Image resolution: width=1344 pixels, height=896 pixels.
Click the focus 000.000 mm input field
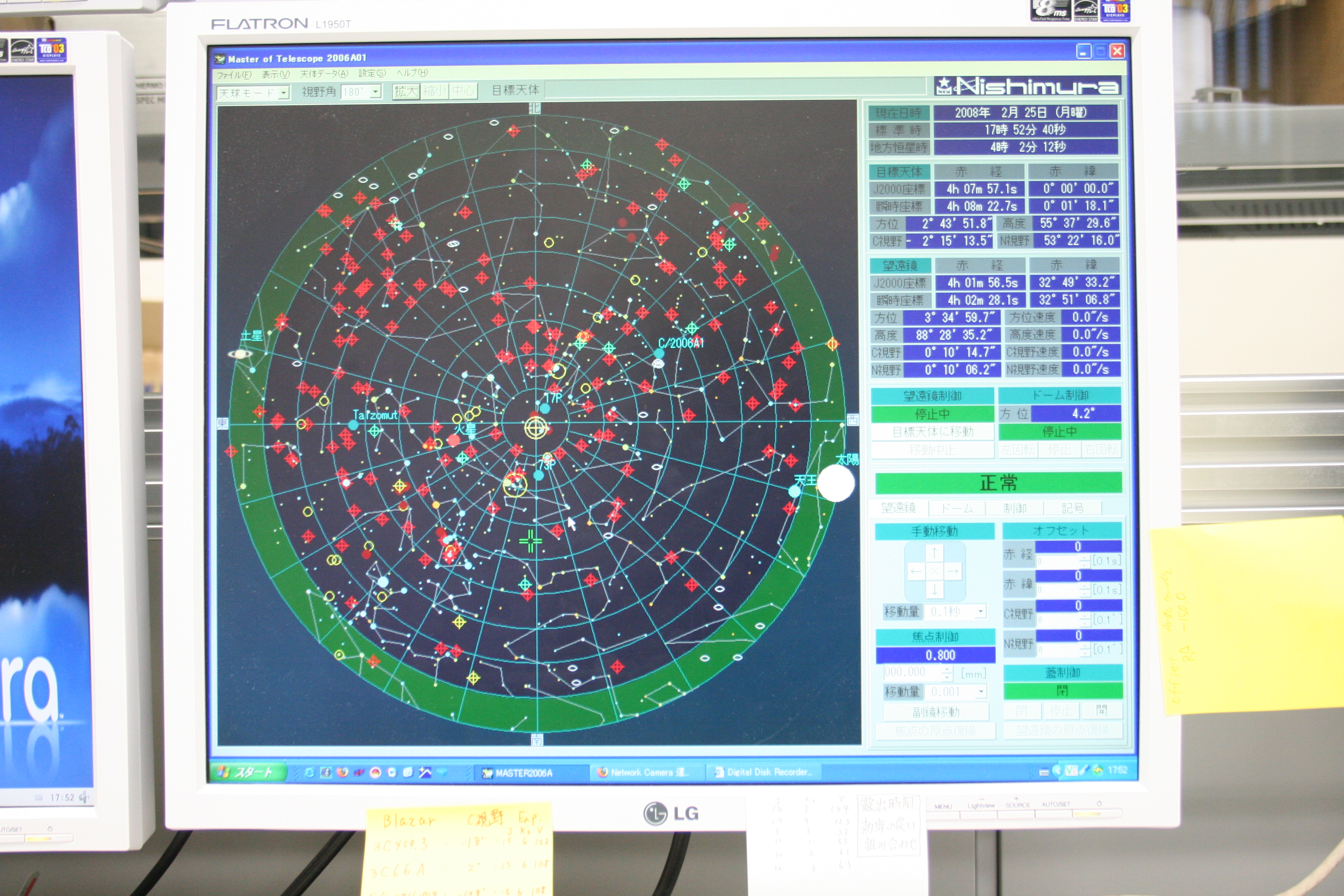pos(913,672)
